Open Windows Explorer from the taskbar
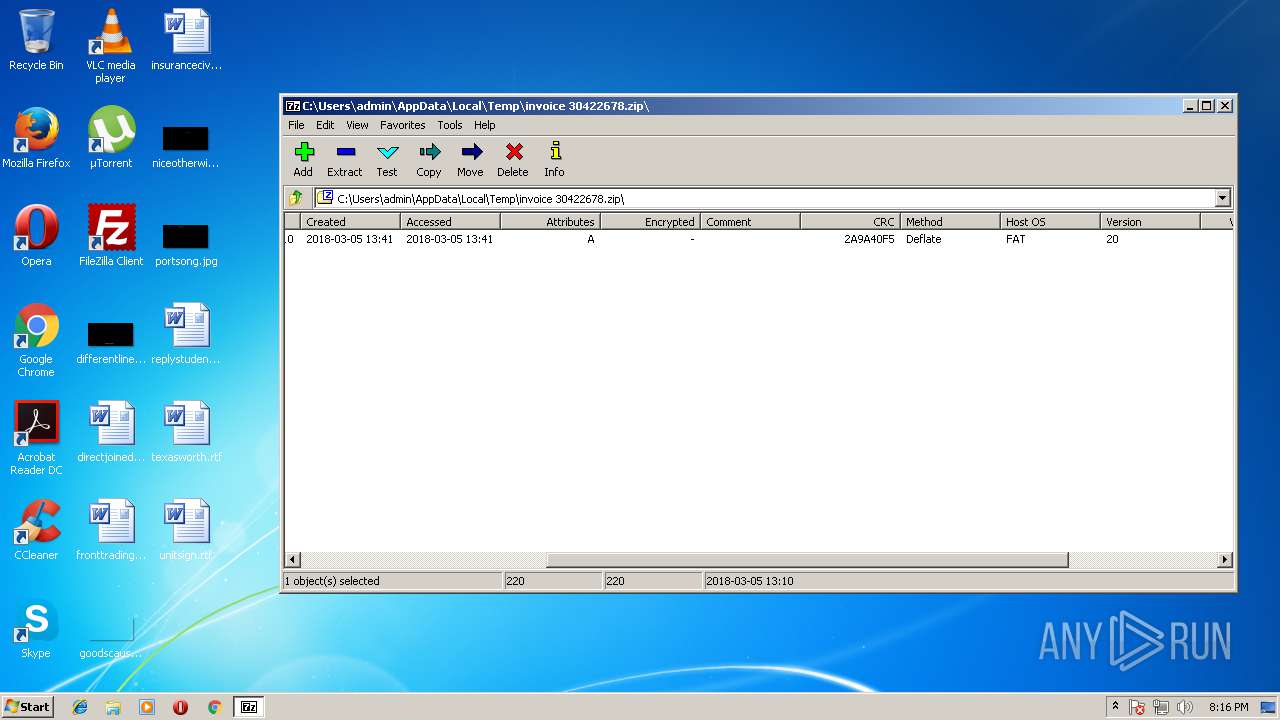 pos(113,707)
